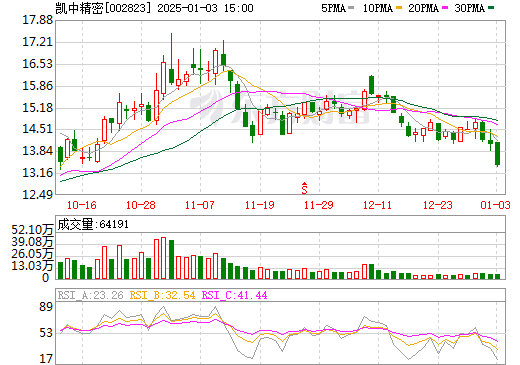Click the RSI_A:23.26 indicator label
This screenshot has height=365, width=520.
tap(90, 295)
